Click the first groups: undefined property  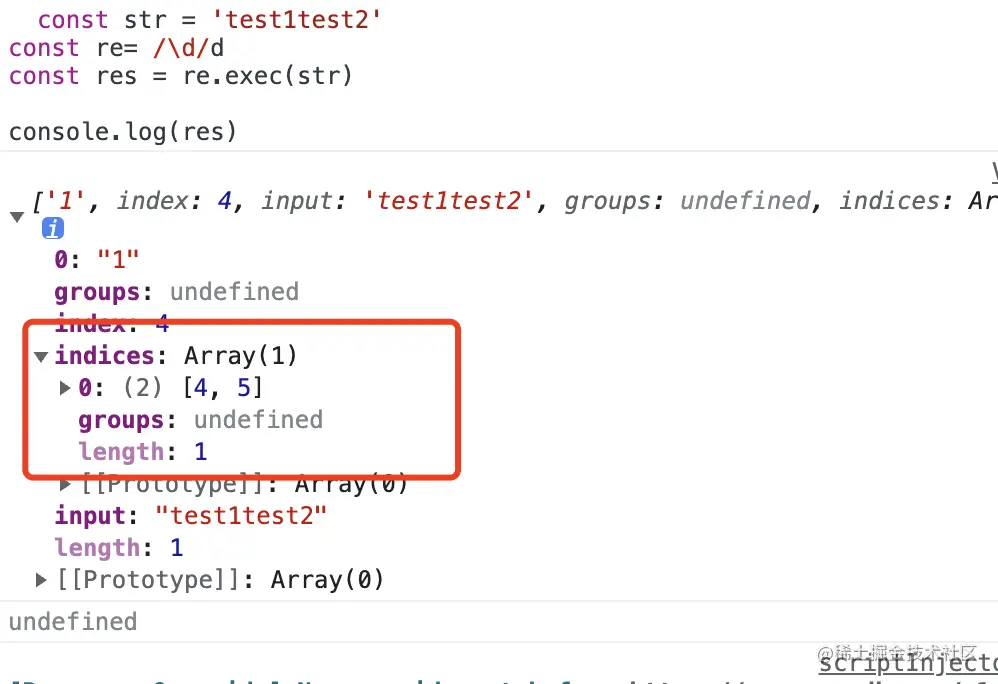pos(176,292)
